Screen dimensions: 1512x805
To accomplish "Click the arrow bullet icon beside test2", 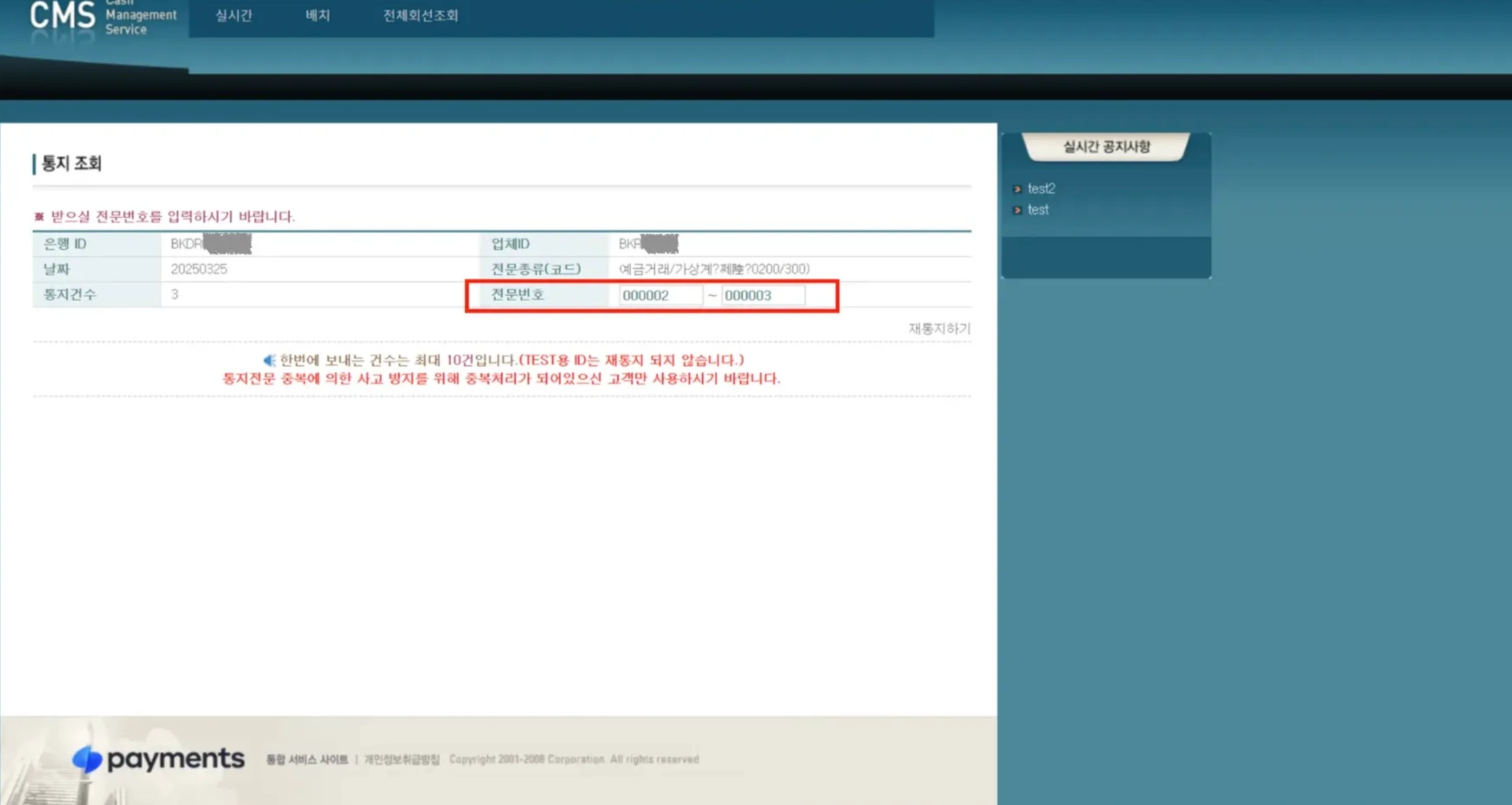I will tap(1017, 189).
